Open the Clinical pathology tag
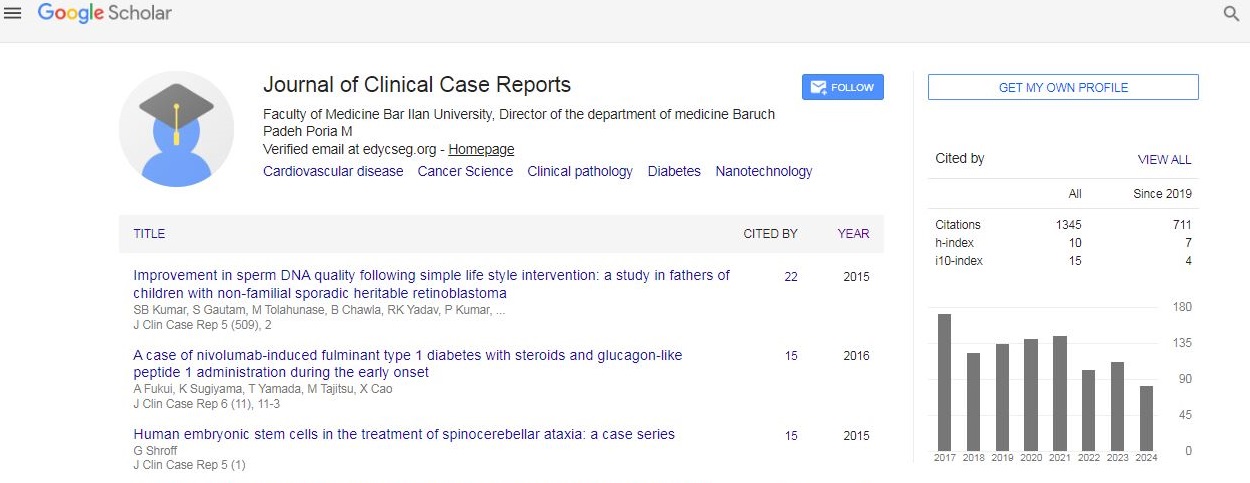The image size is (1250, 483). [580, 171]
